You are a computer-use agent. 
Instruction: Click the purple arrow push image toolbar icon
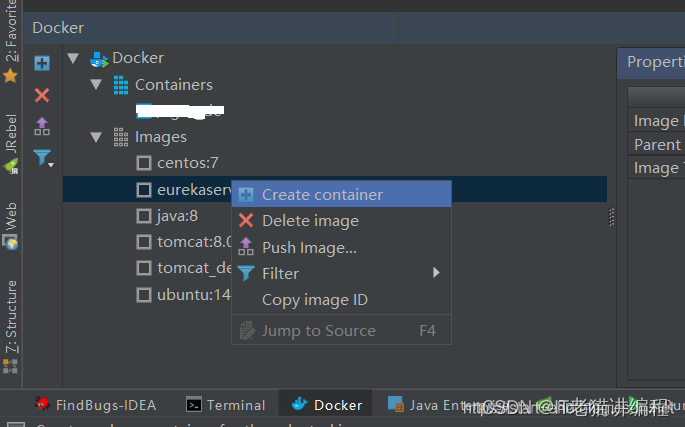42,126
